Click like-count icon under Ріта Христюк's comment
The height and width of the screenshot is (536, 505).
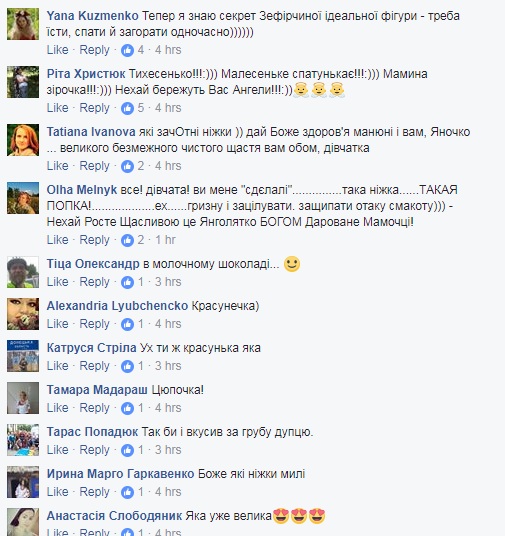point(127,108)
